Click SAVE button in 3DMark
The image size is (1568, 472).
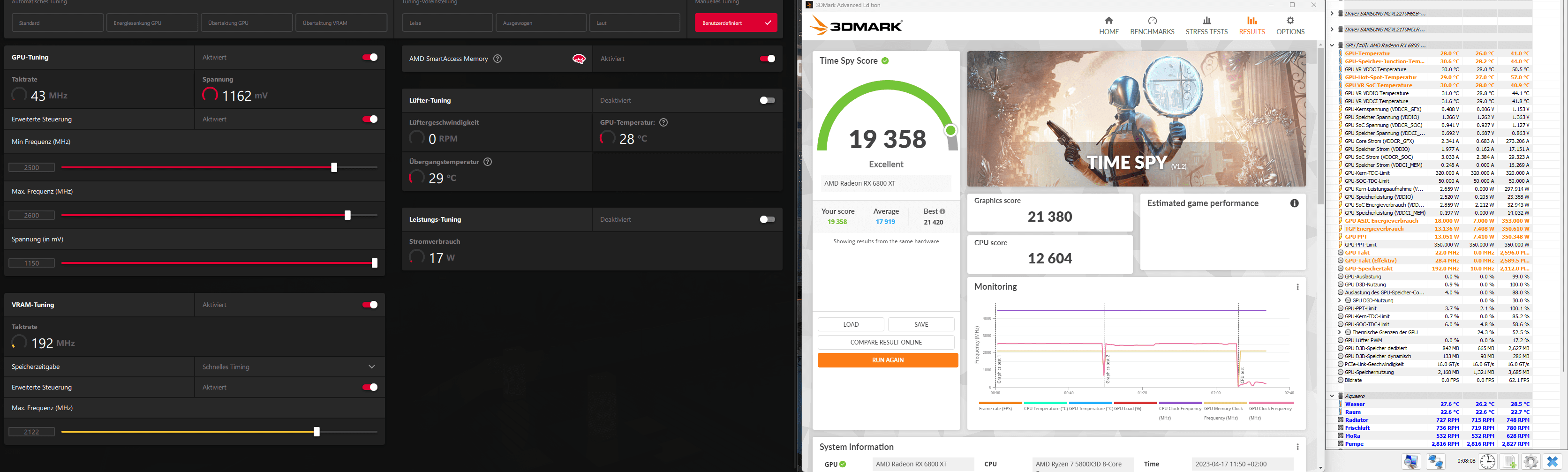point(921,324)
